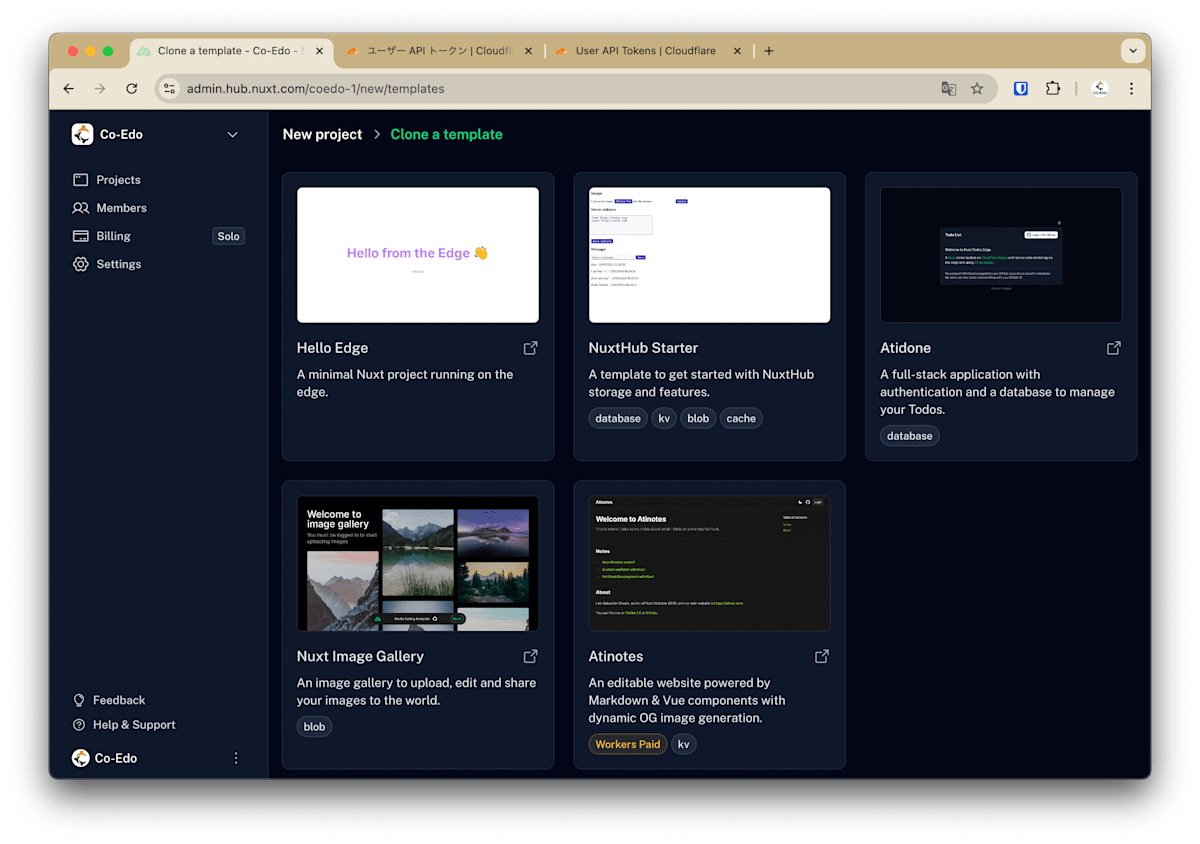Expand the Co-Edo team switcher chevron
This screenshot has height=844, width=1200.
[x=233, y=135]
